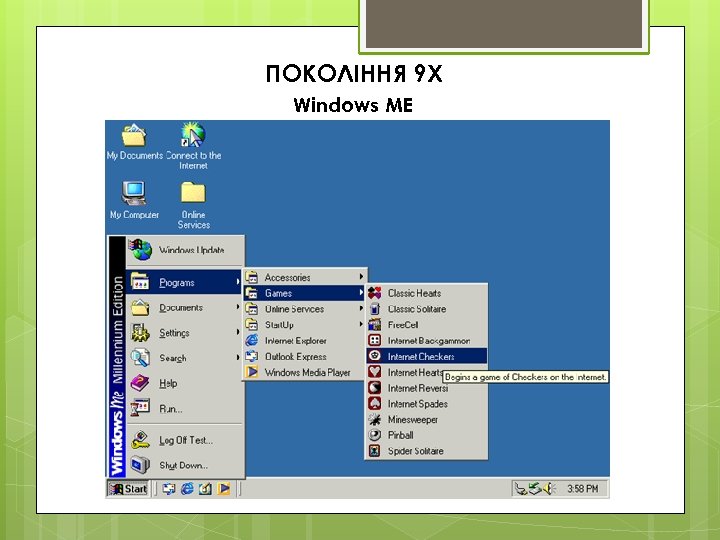
Task: Click the Programs folder icon
Action: coord(140,282)
